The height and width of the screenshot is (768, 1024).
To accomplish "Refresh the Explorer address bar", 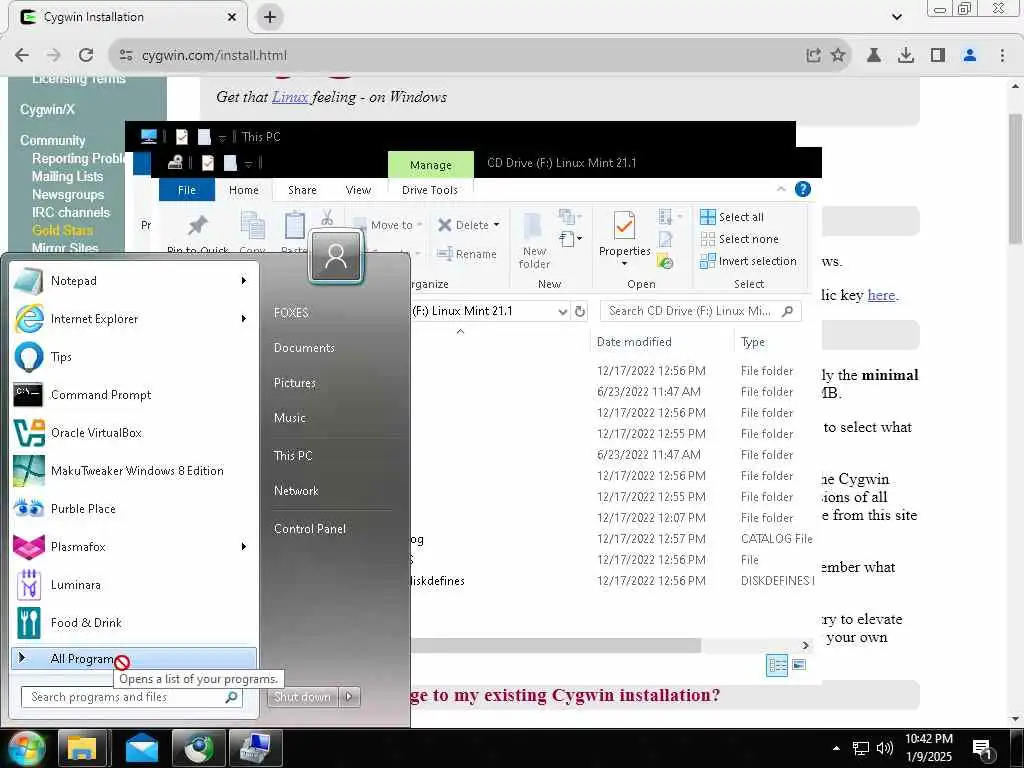I will click(580, 312).
